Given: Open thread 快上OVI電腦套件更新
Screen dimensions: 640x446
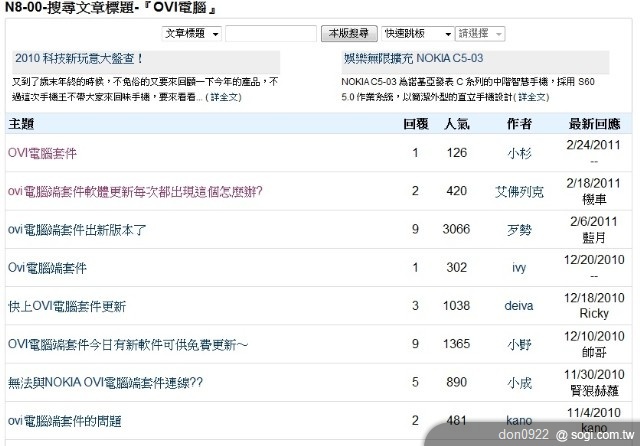Looking at the screenshot, I should [x=67, y=306].
